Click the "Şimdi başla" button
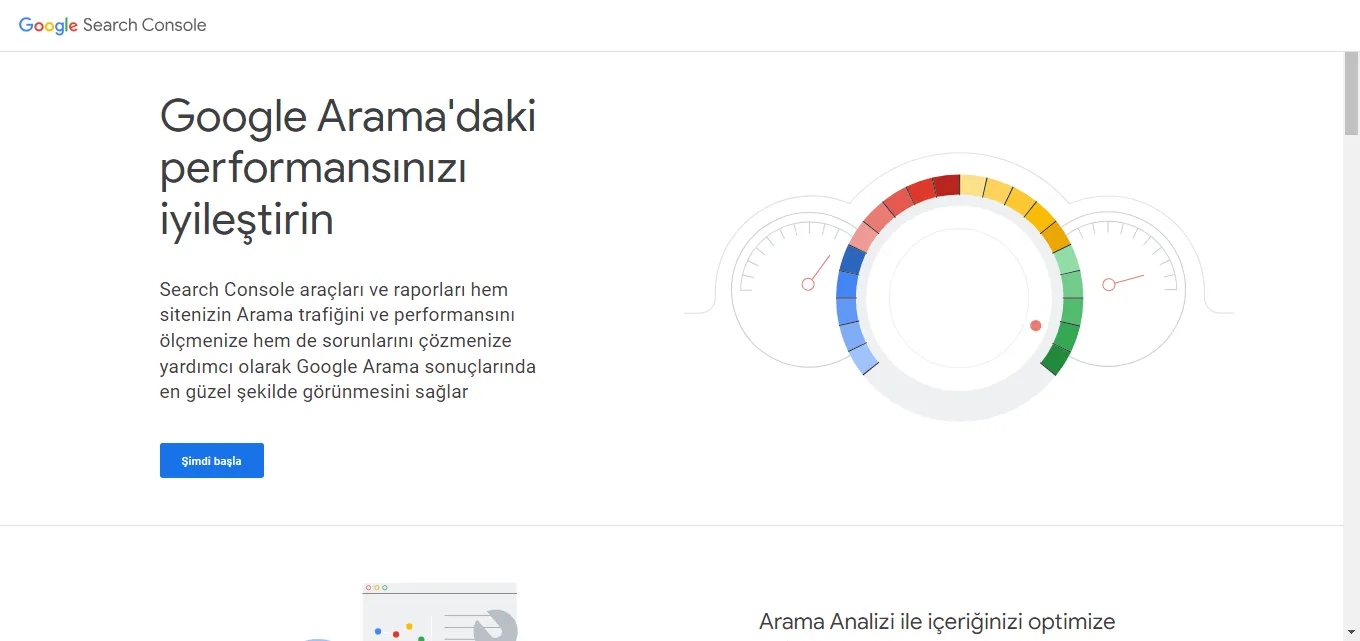Image resolution: width=1360 pixels, height=641 pixels. pos(211,461)
